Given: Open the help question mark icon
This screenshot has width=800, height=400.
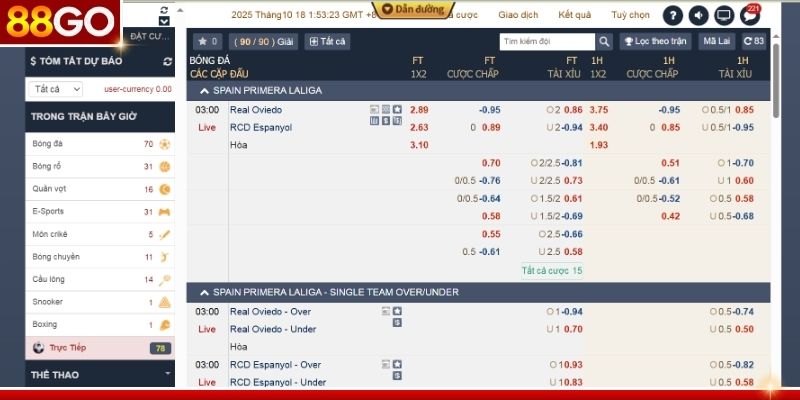Looking at the screenshot, I should point(673,15).
